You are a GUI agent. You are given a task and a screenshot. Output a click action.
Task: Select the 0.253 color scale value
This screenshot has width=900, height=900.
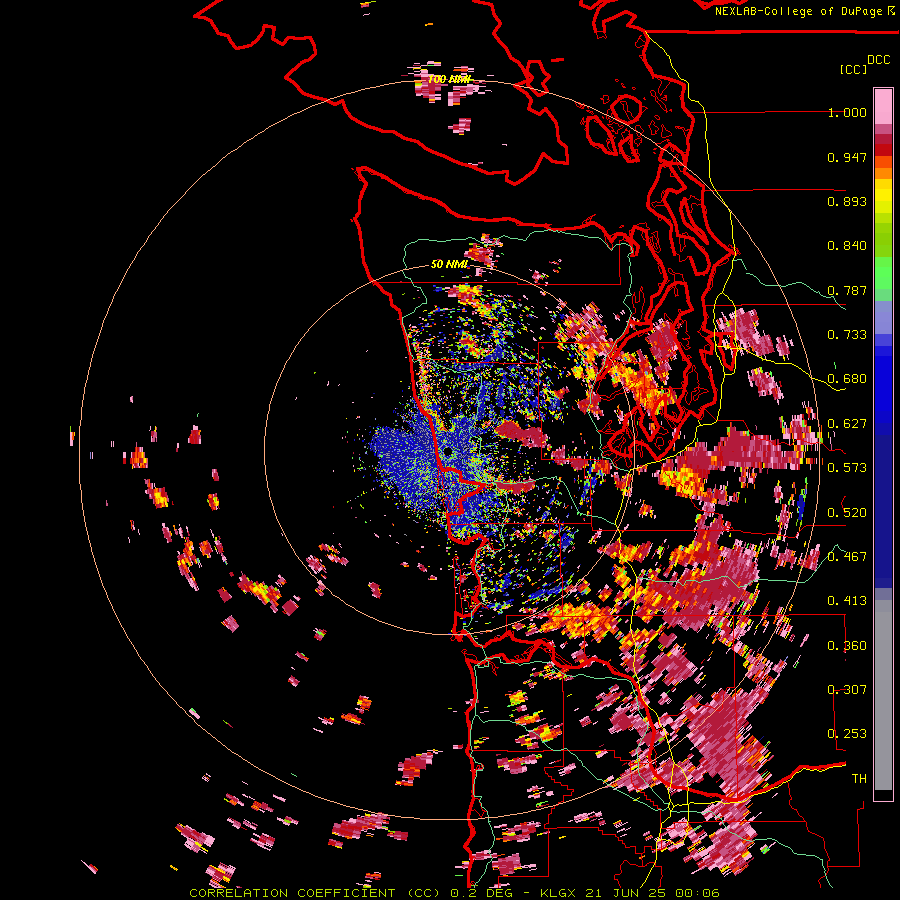847,734
